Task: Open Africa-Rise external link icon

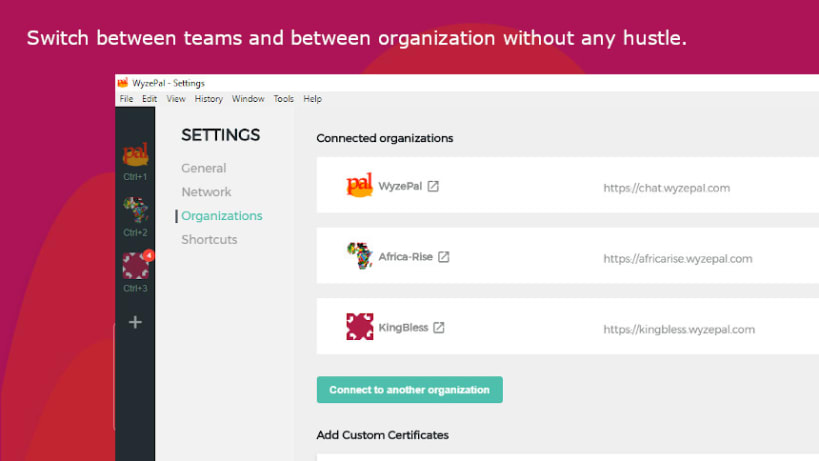Action: click(x=443, y=257)
